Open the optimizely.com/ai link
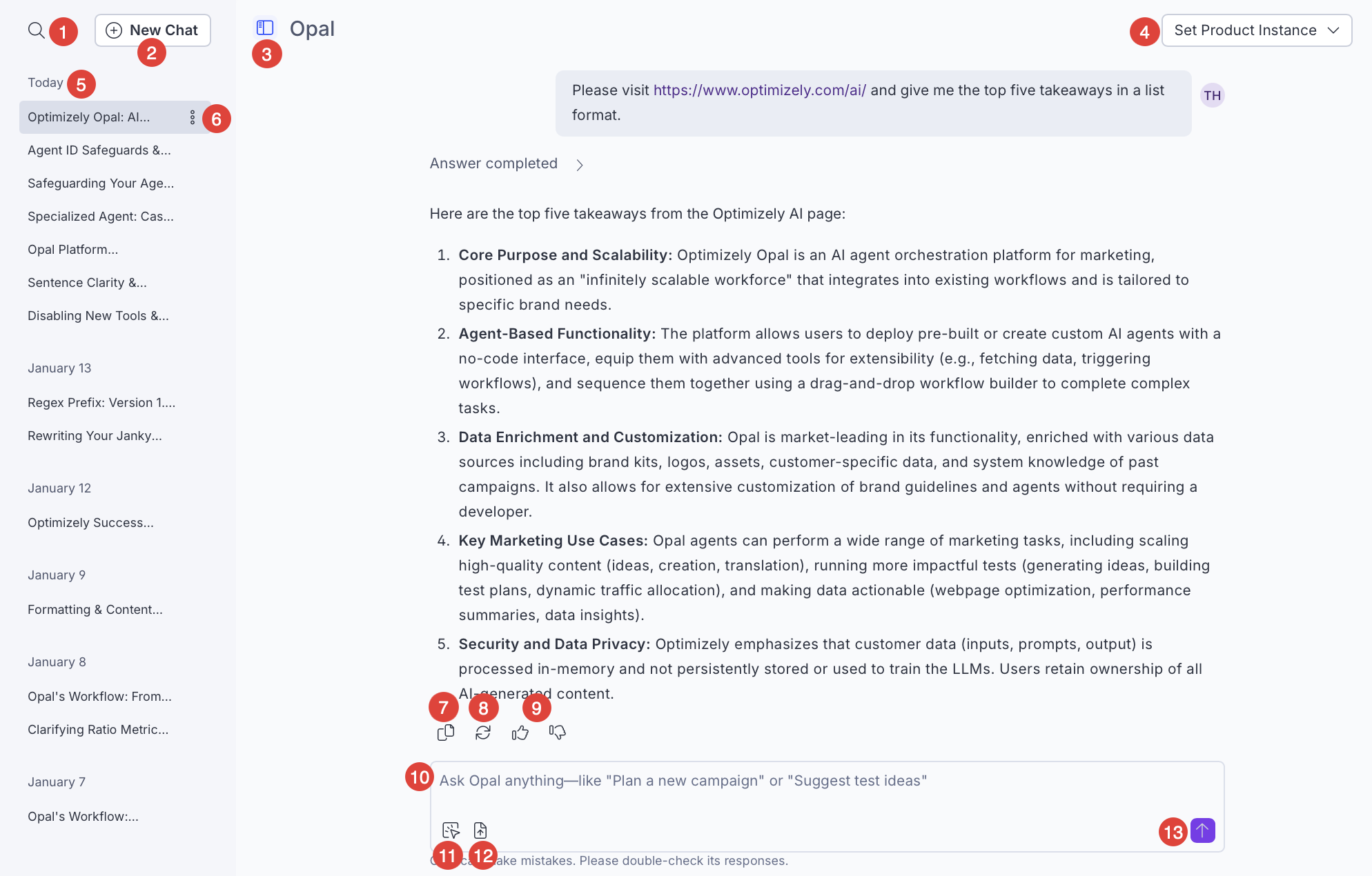 coord(759,90)
